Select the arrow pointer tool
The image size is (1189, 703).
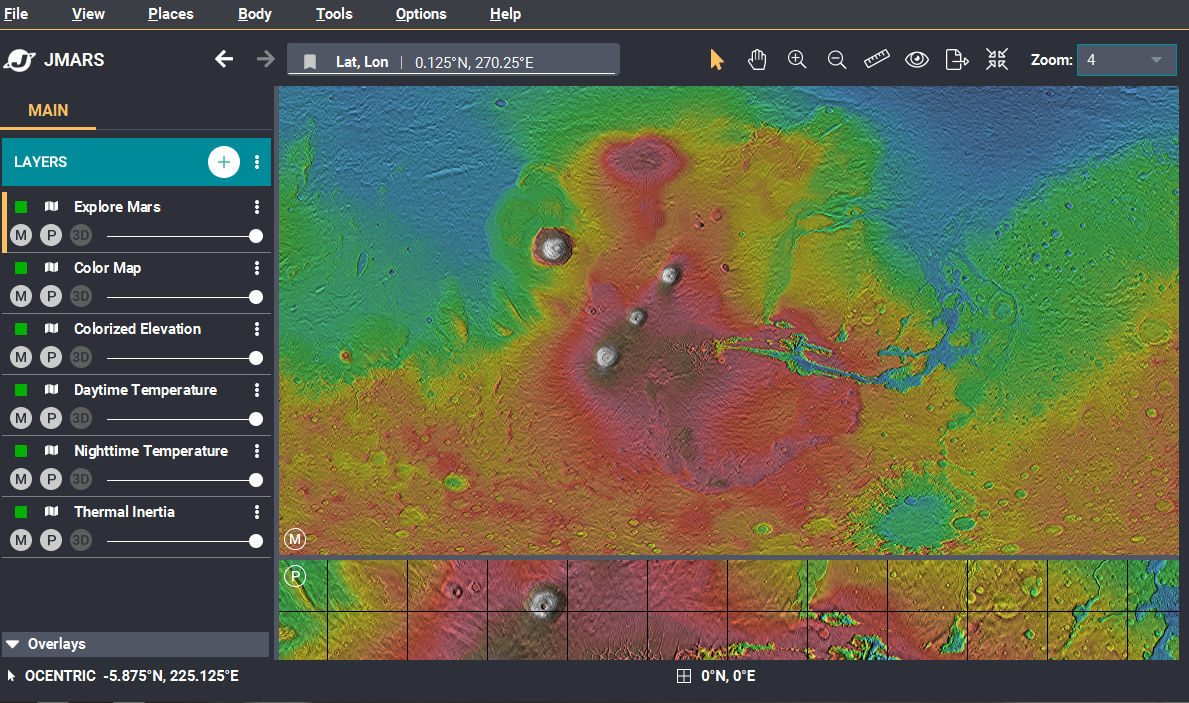click(x=716, y=60)
